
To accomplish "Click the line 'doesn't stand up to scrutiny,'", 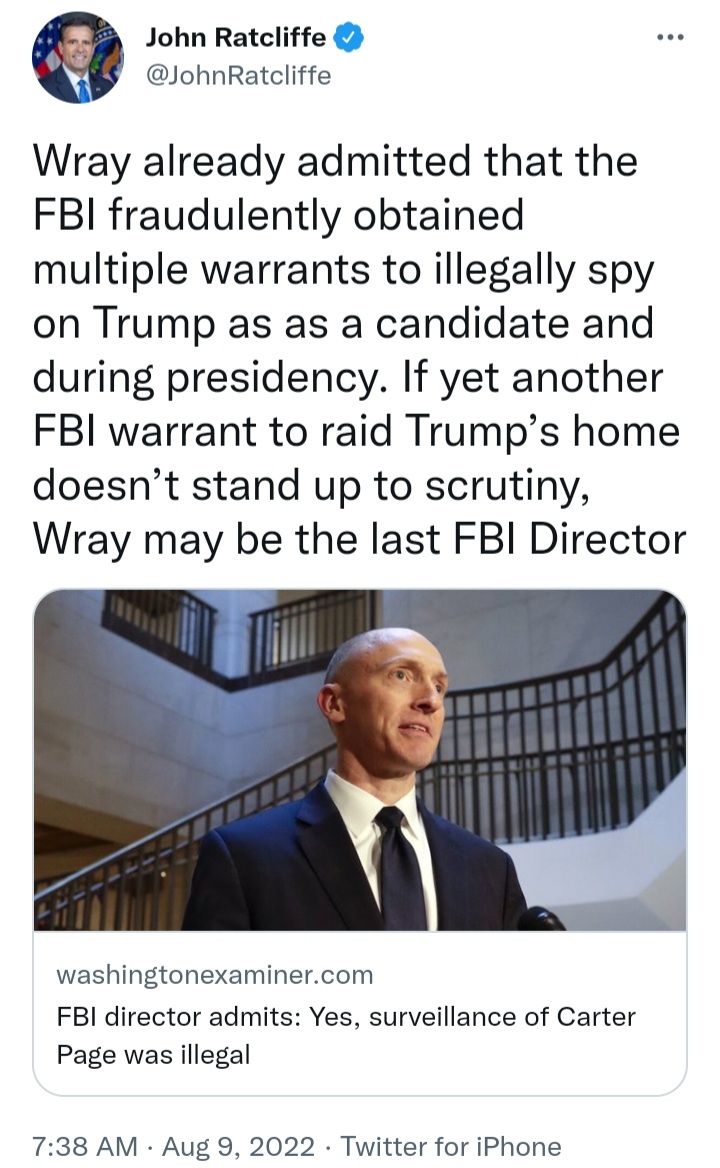I will pos(311,486).
